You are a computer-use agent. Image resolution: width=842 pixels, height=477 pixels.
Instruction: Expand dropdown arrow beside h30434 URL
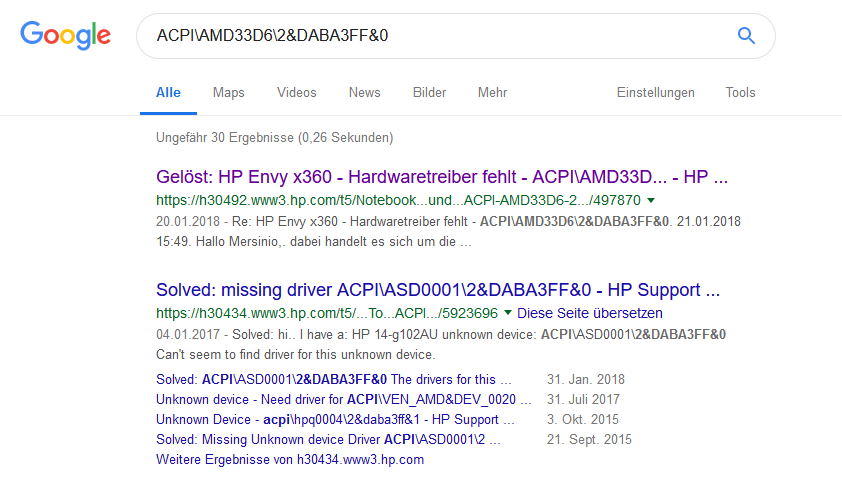coord(507,313)
